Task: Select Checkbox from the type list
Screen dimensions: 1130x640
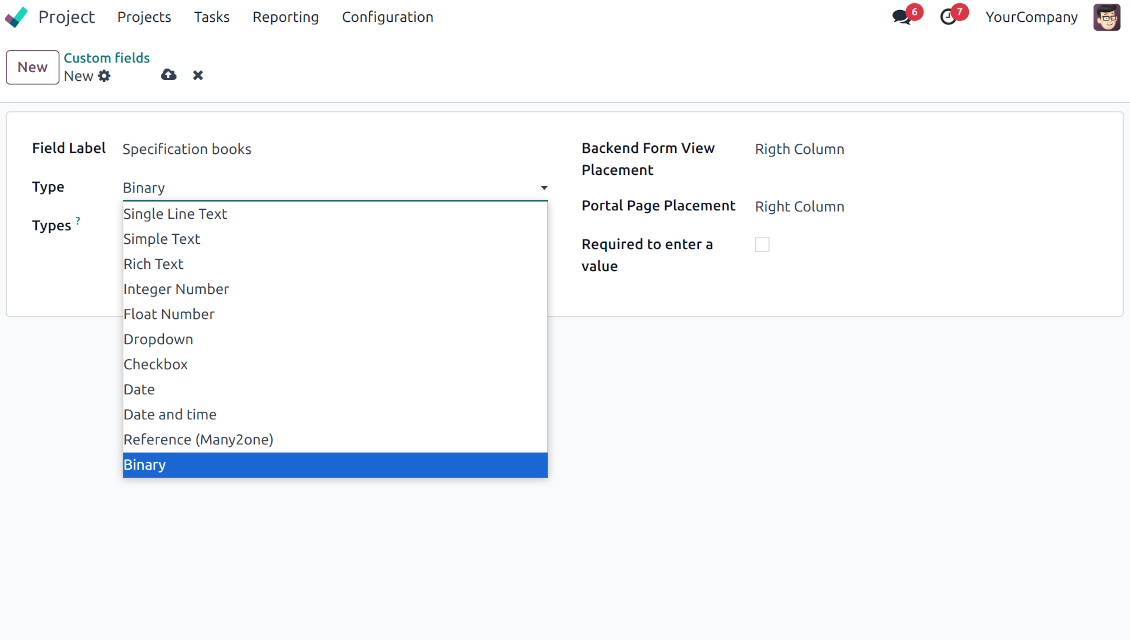Action: (156, 364)
